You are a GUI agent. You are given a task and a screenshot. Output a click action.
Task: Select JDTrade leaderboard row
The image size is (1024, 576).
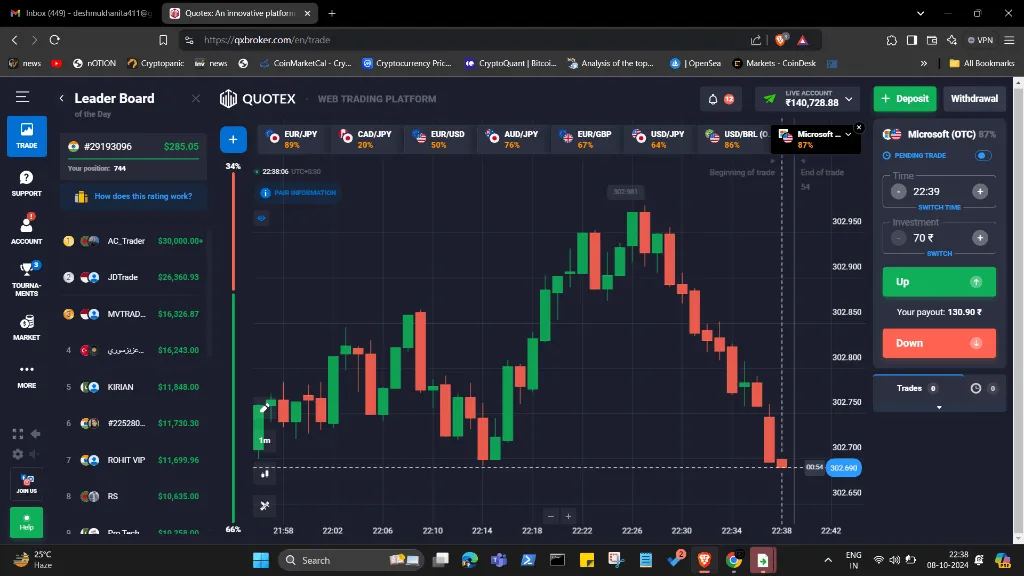tap(133, 278)
